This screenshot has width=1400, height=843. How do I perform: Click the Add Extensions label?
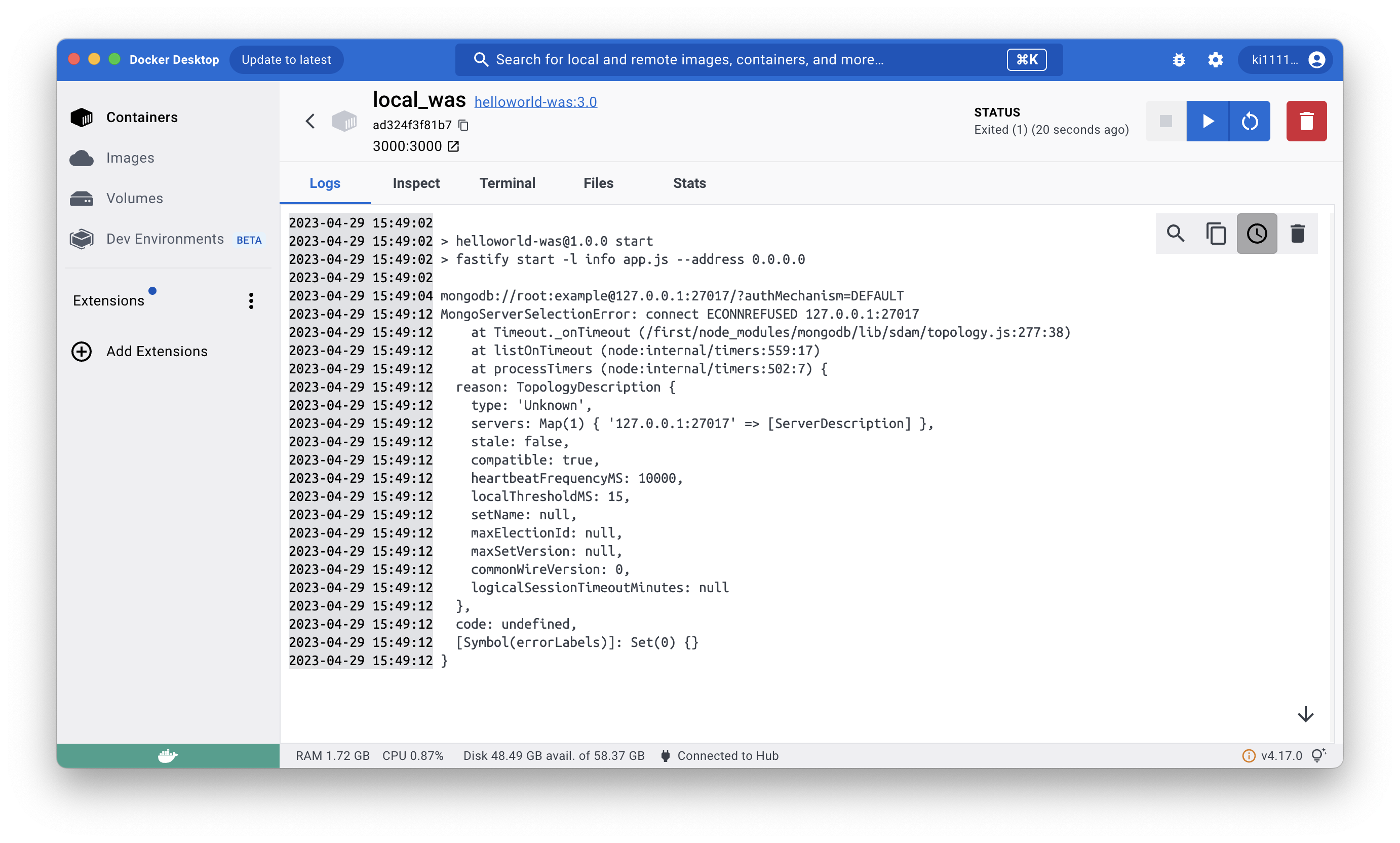(157, 352)
